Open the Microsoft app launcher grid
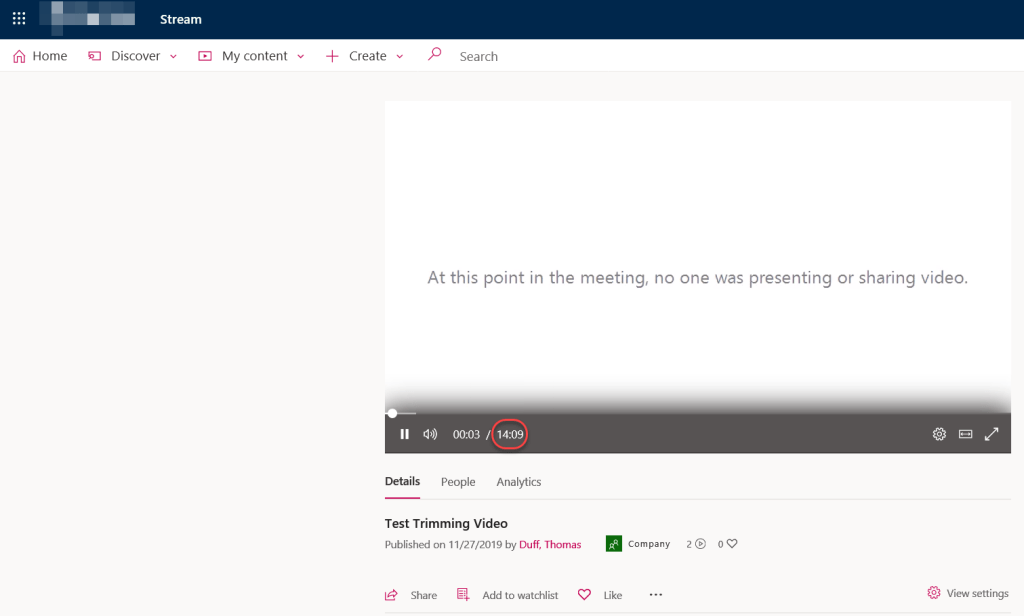 (18, 18)
